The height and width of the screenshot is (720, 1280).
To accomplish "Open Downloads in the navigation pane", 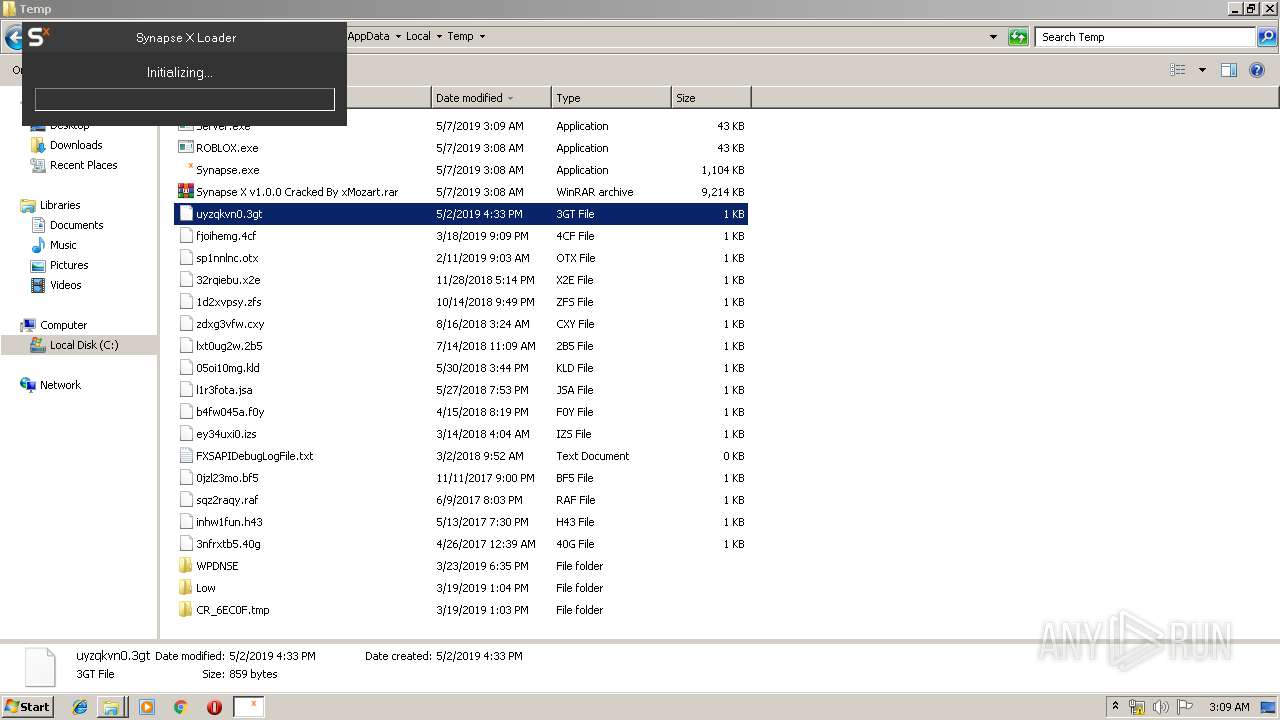I will coord(76,145).
